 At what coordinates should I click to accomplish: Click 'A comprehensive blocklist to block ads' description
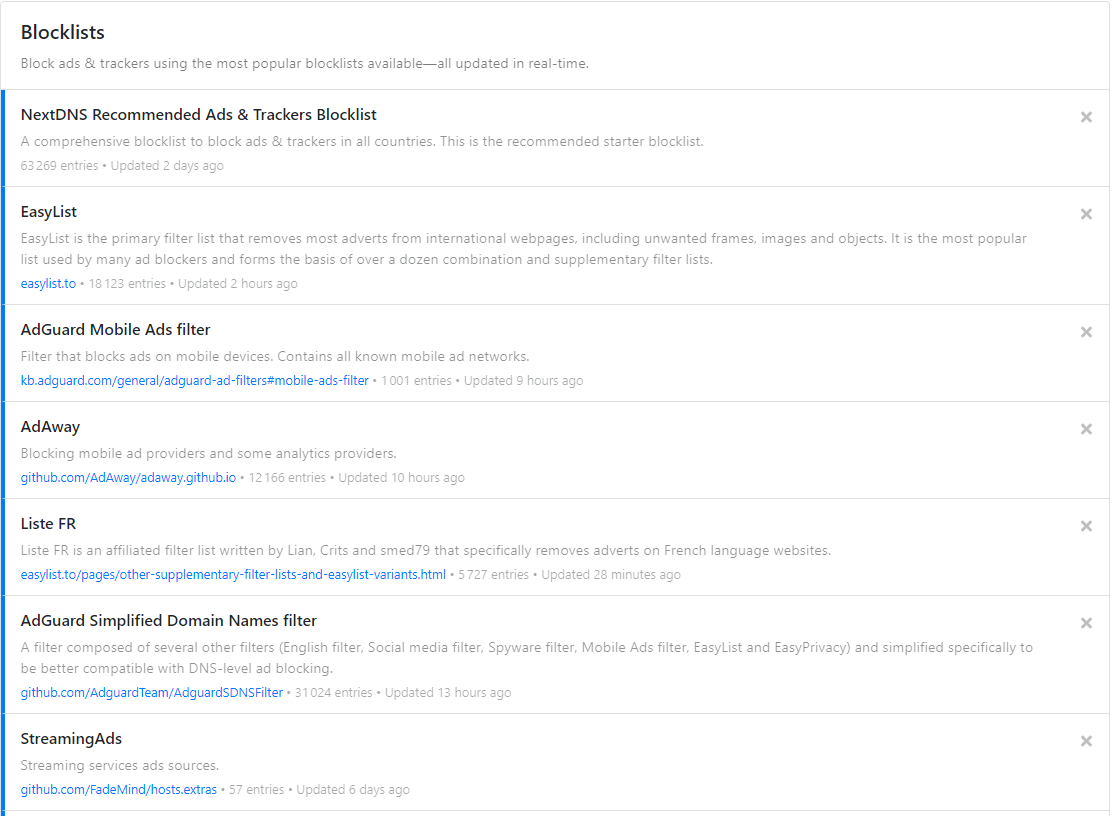[362, 142]
